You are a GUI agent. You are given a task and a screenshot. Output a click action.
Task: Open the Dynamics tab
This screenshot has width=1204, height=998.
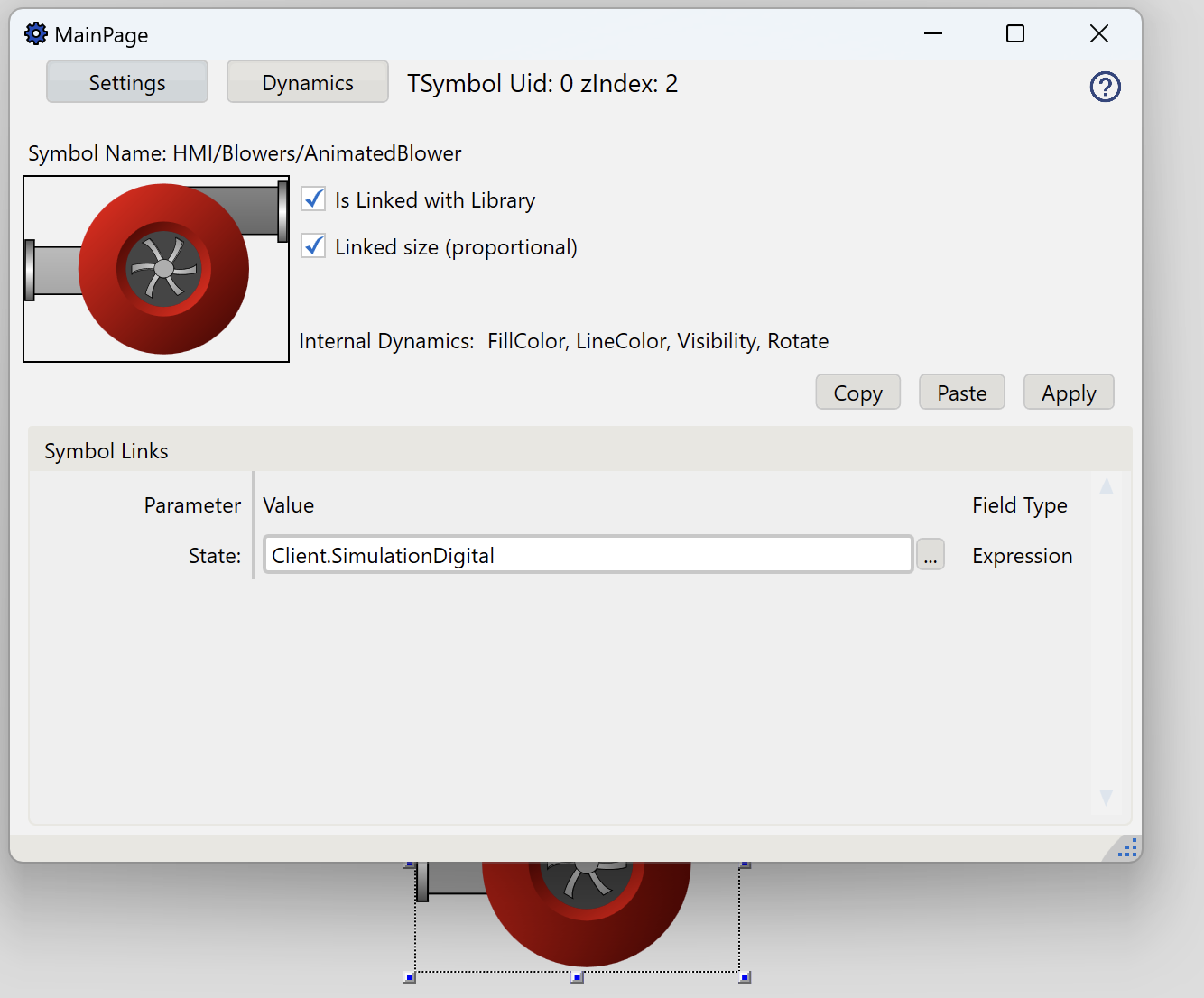coord(308,82)
